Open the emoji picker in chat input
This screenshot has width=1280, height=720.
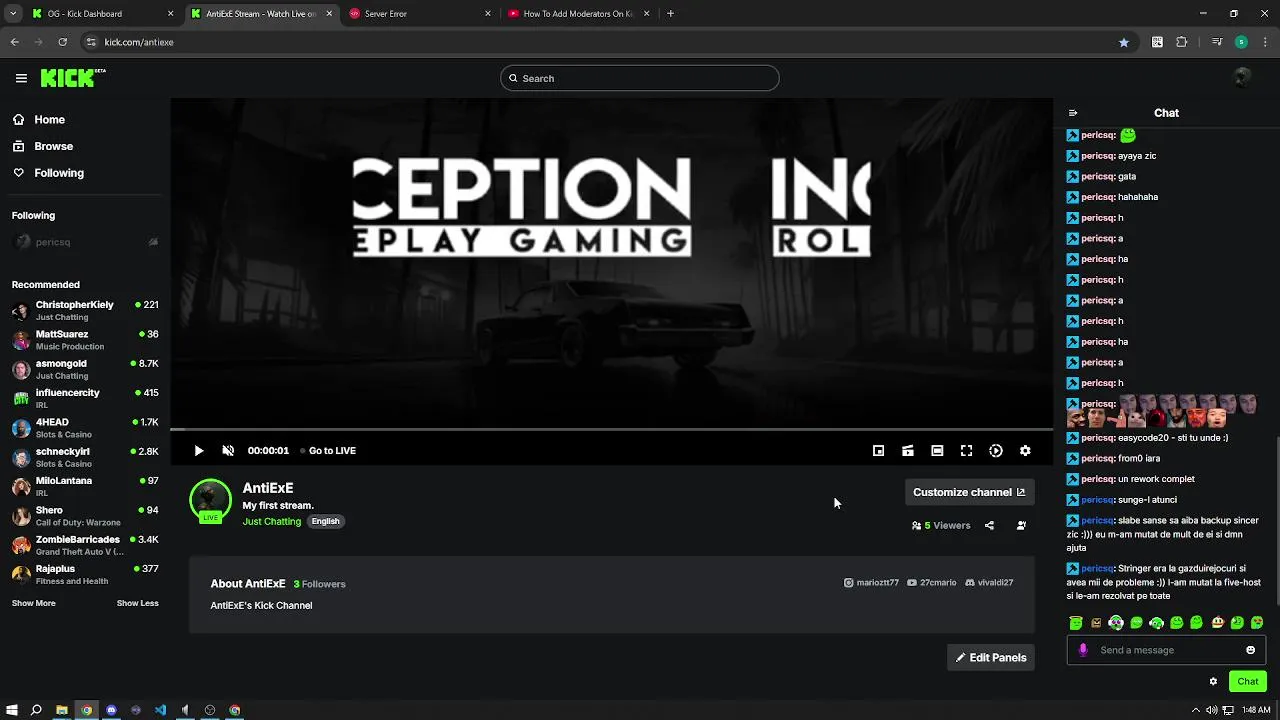1250,650
